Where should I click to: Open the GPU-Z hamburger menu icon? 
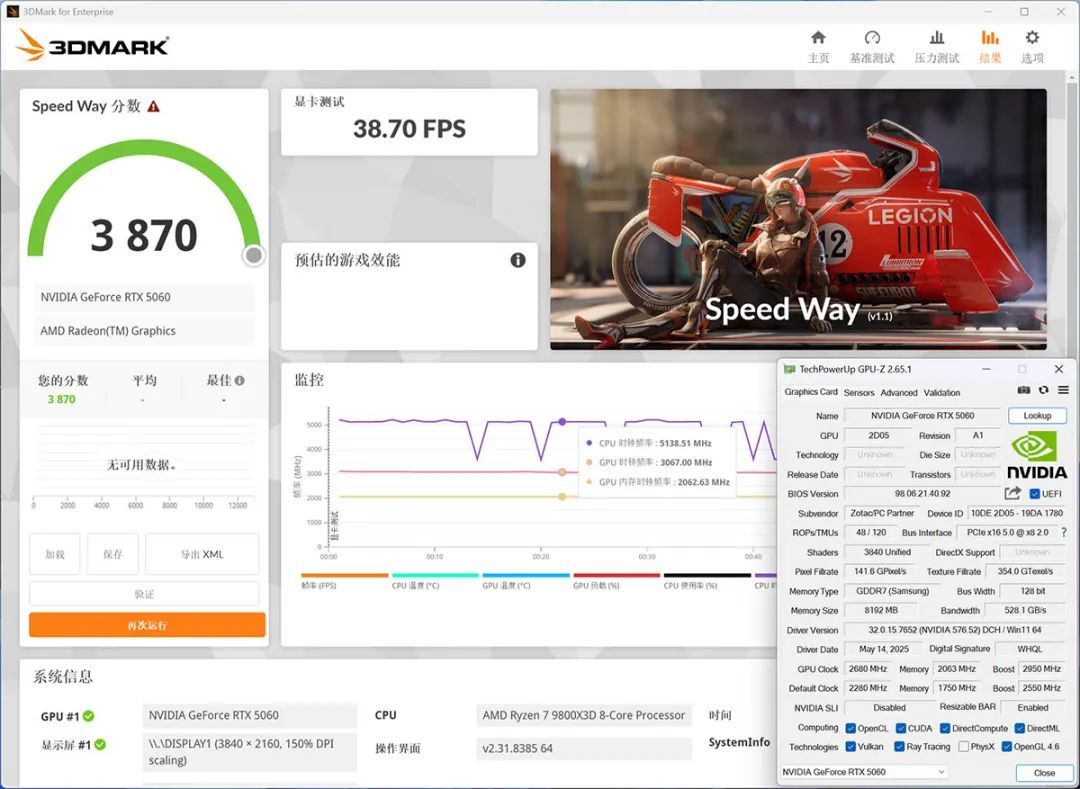(1063, 390)
